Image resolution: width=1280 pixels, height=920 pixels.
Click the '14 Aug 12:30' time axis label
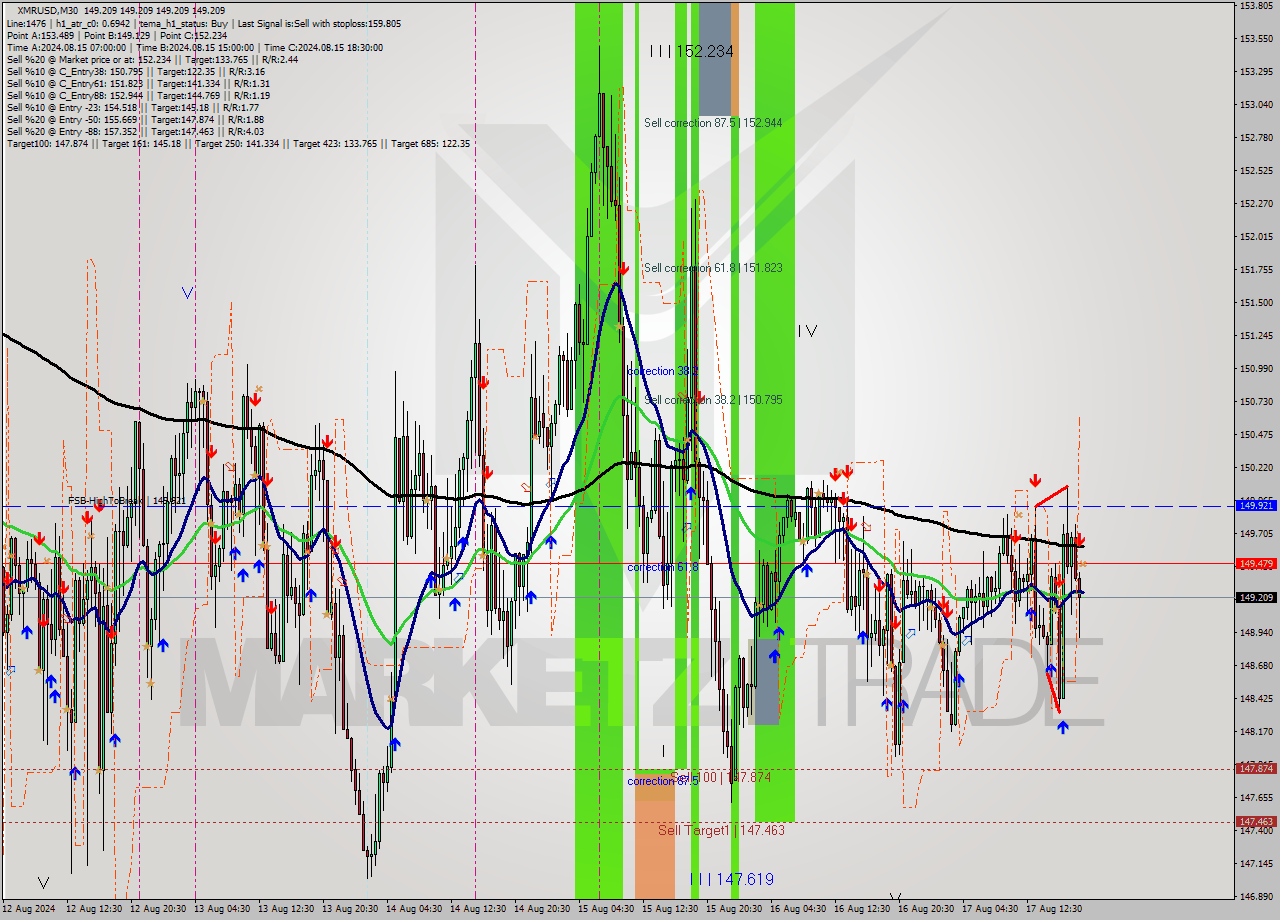[477, 909]
